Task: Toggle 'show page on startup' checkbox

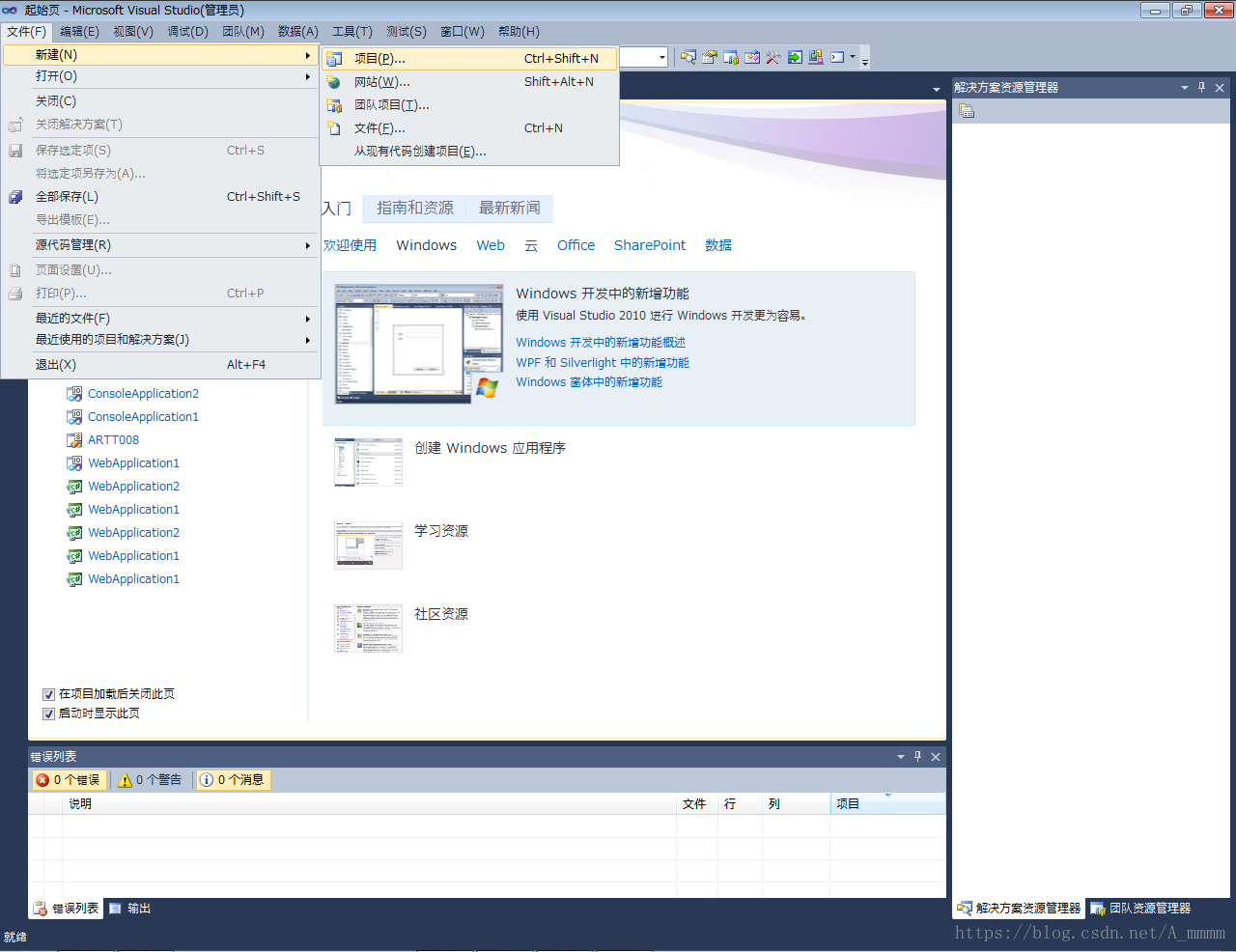Action: pyautogui.click(x=48, y=714)
